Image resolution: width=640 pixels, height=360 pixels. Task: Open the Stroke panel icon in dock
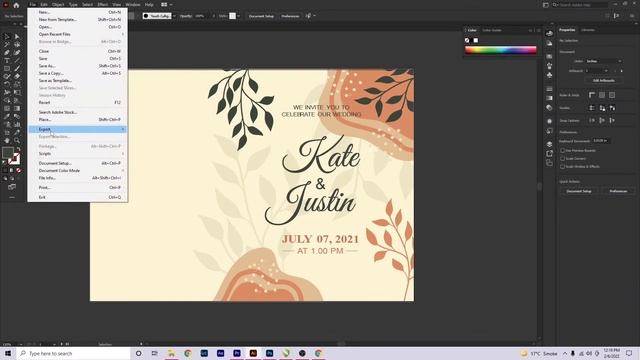coord(549,89)
